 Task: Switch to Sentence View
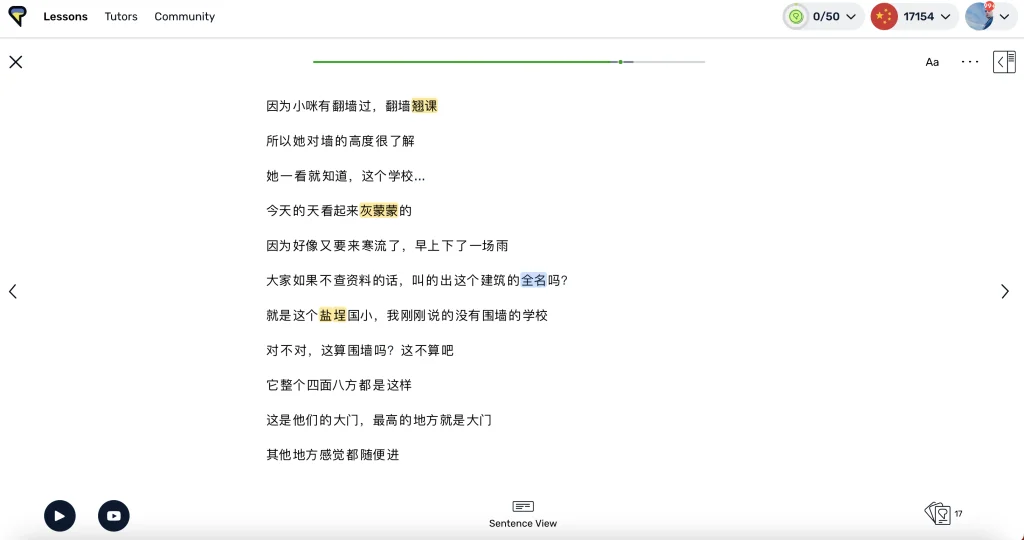click(523, 514)
